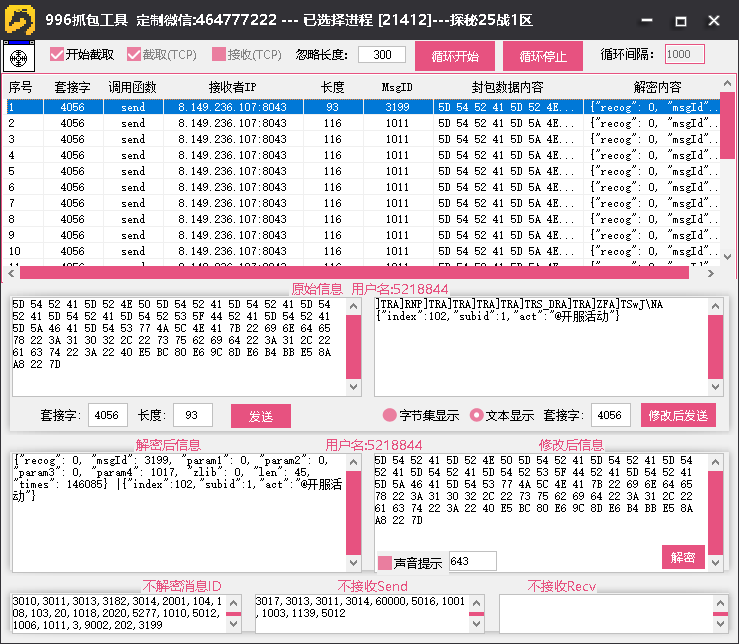The image size is (739, 644).
Task: Click the MsgID column header
Action: coord(397,88)
